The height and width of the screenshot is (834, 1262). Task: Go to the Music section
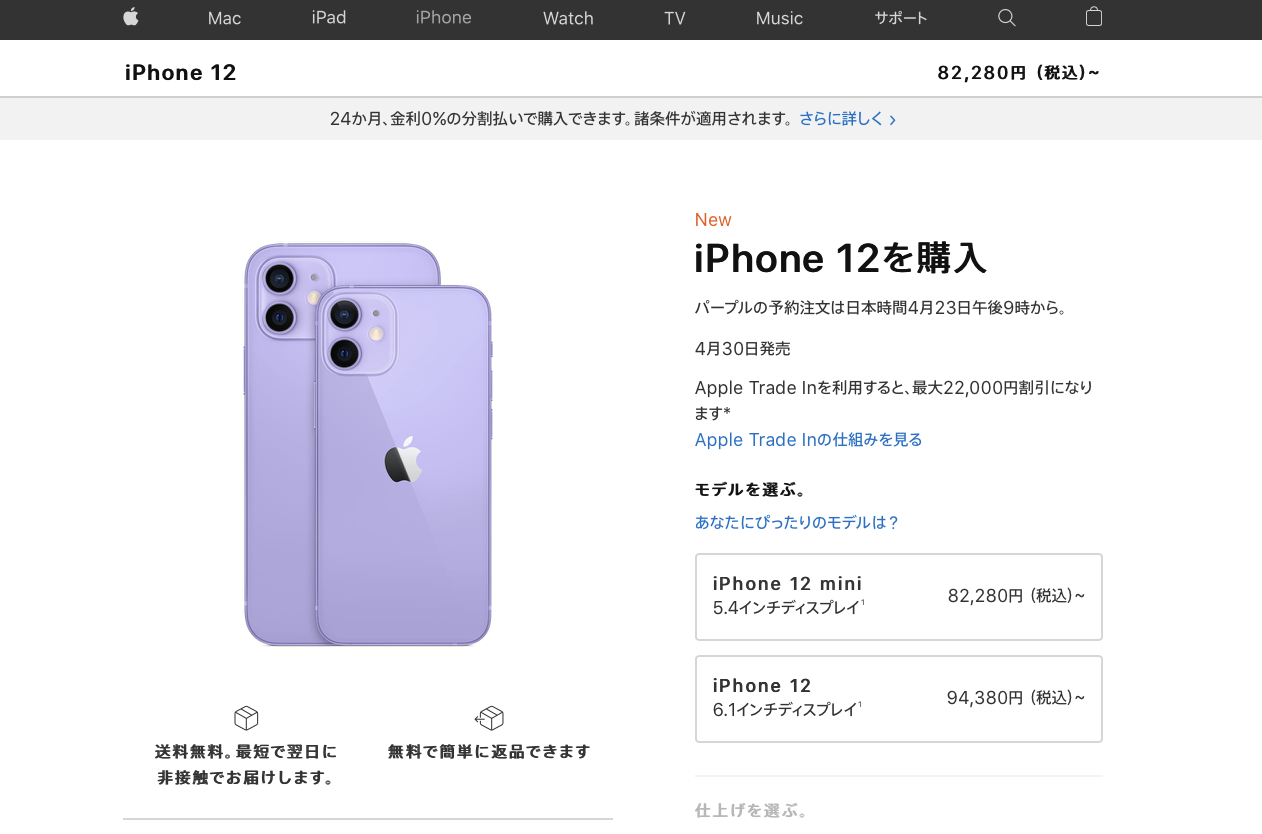(780, 18)
